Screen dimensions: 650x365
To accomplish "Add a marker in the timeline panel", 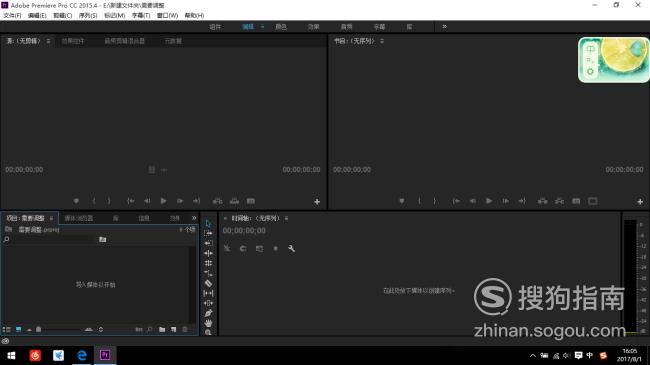I will (275, 248).
